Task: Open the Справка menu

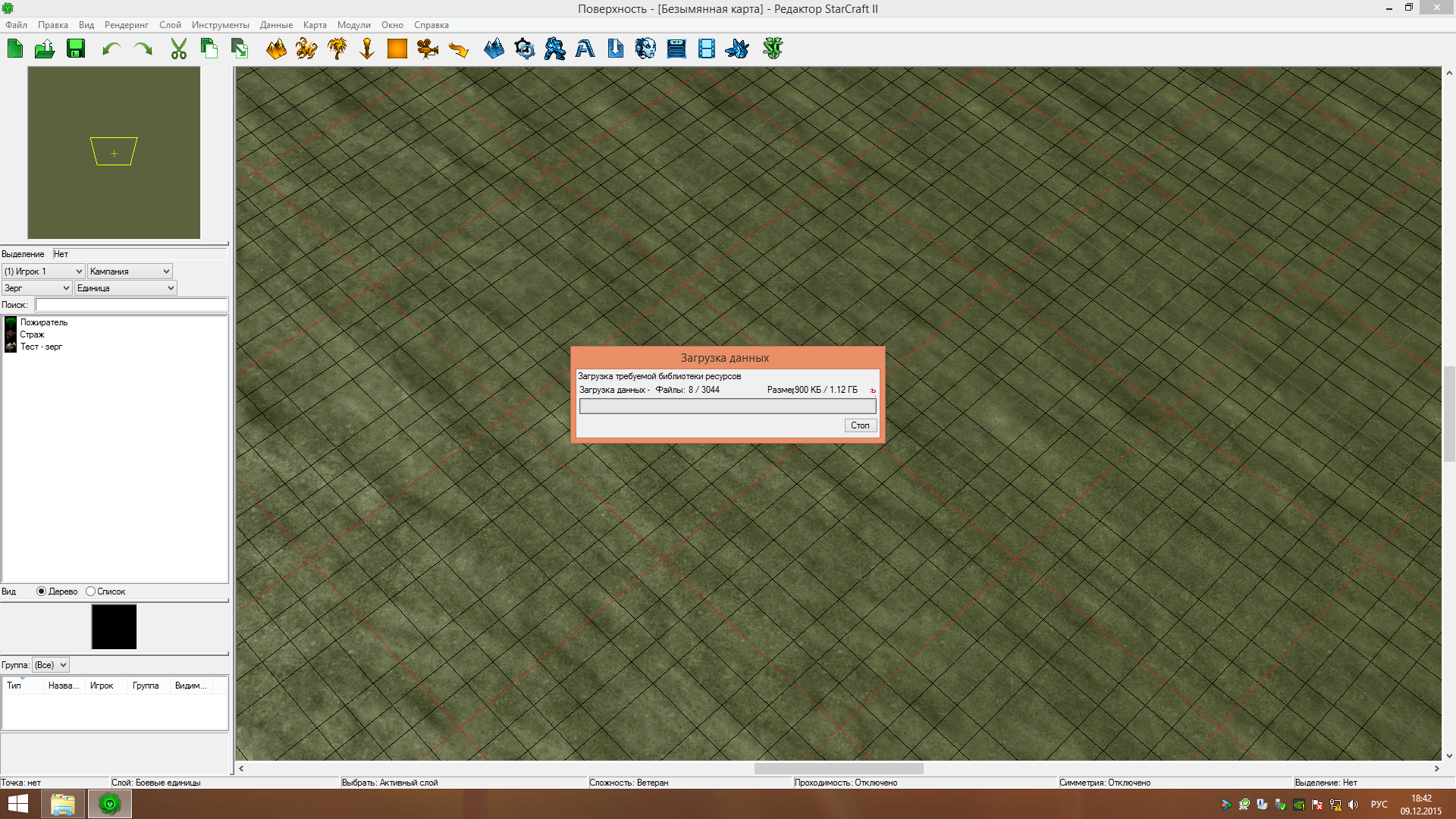Action: [431, 25]
